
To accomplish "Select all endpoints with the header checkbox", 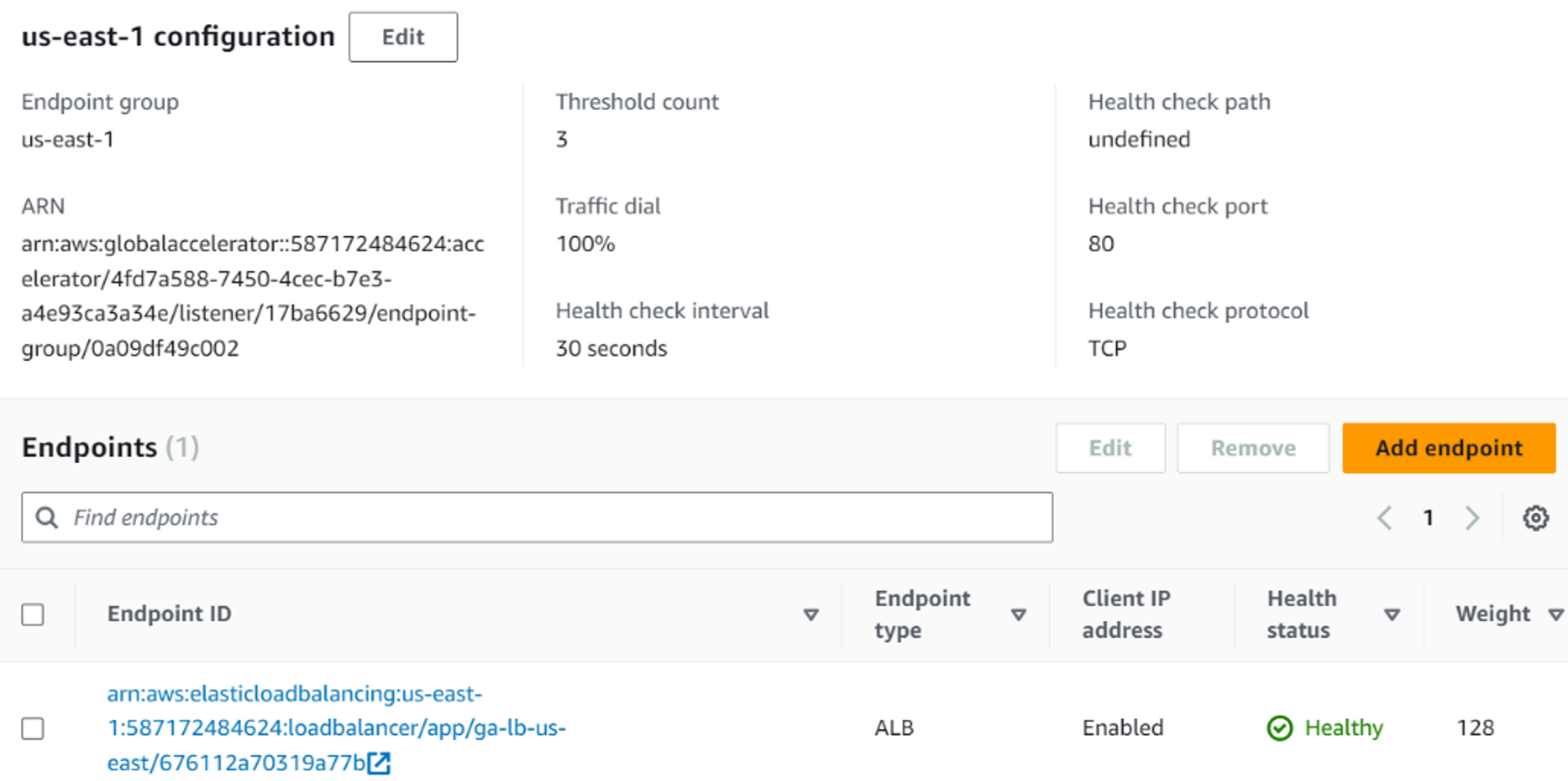I will point(33,614).
